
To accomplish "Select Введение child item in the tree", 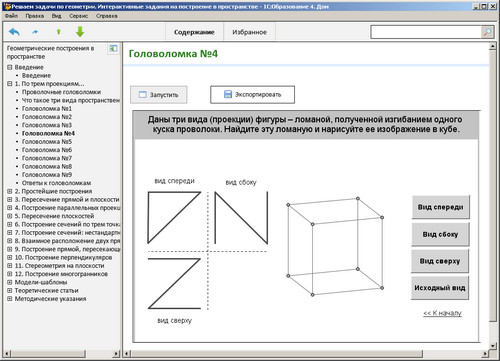I will point(36,76).
